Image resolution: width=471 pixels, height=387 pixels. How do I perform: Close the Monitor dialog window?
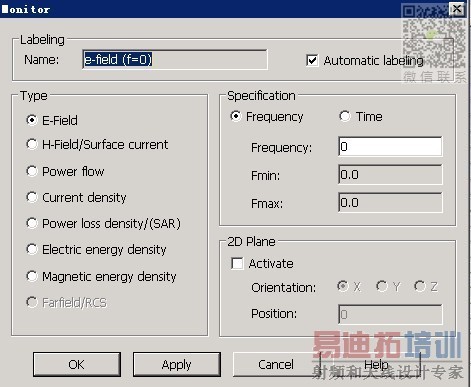pyautogui.click(x=457, y=9)
